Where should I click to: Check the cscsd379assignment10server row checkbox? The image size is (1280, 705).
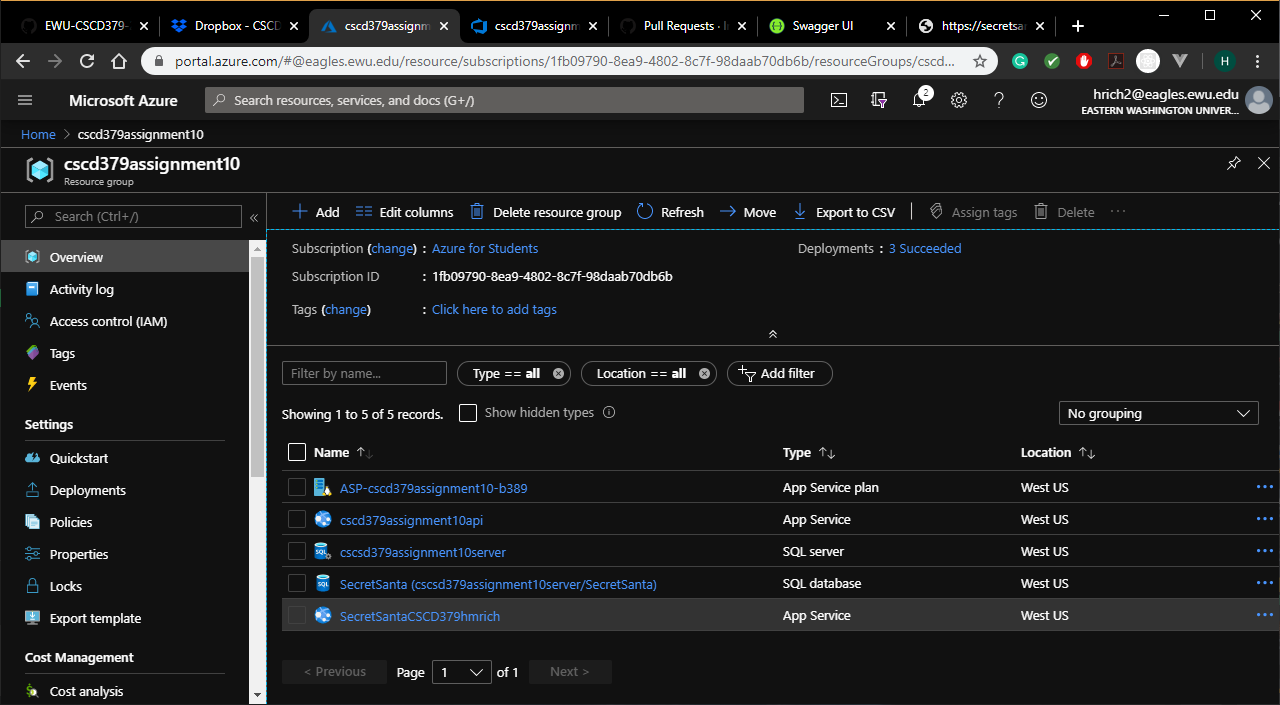click(297, 551)
